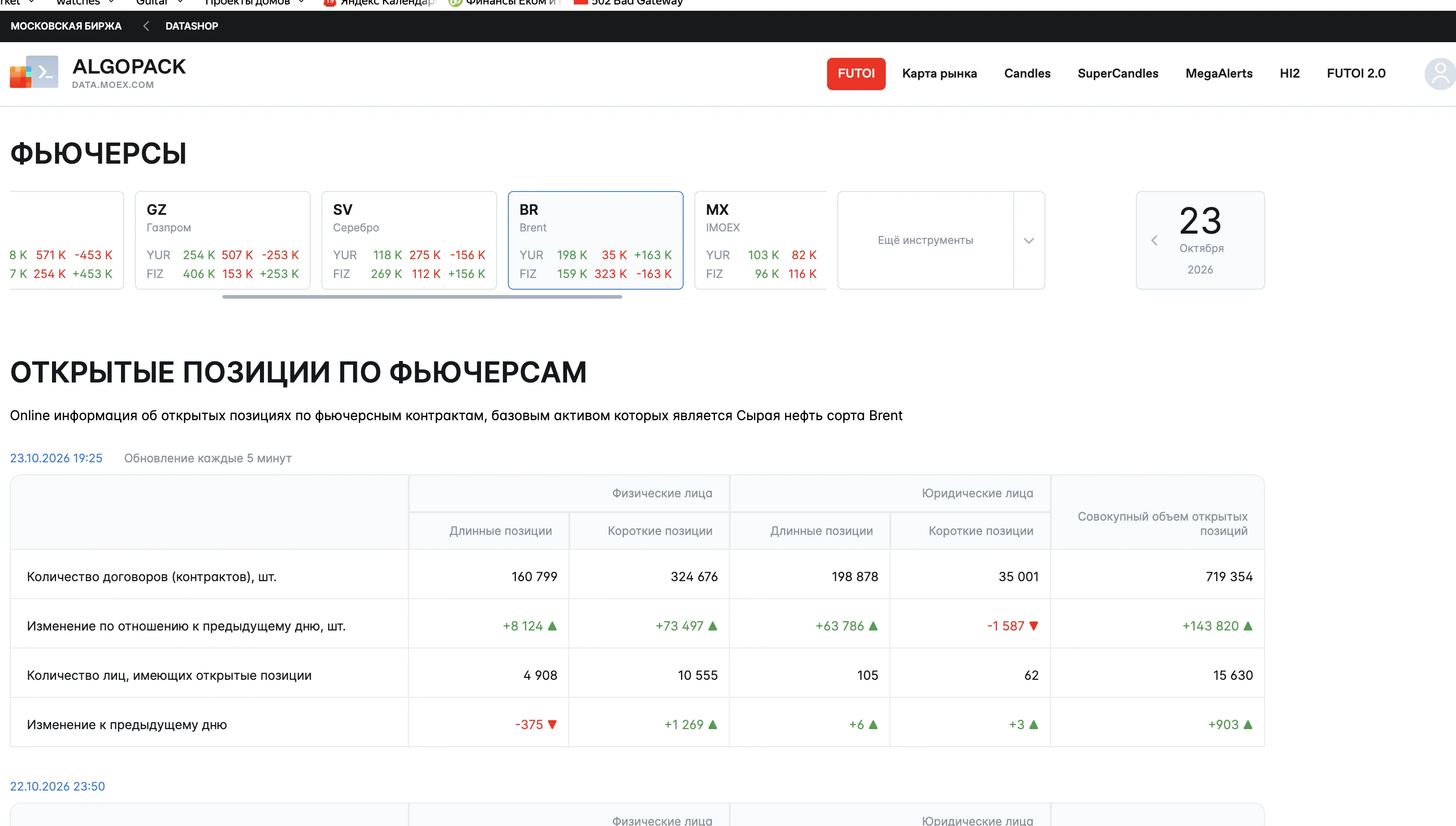The height and width of the screenshot is (826, 1456).
Task: Switch to the Candles tab
Action: click(x=1027, y=73)
